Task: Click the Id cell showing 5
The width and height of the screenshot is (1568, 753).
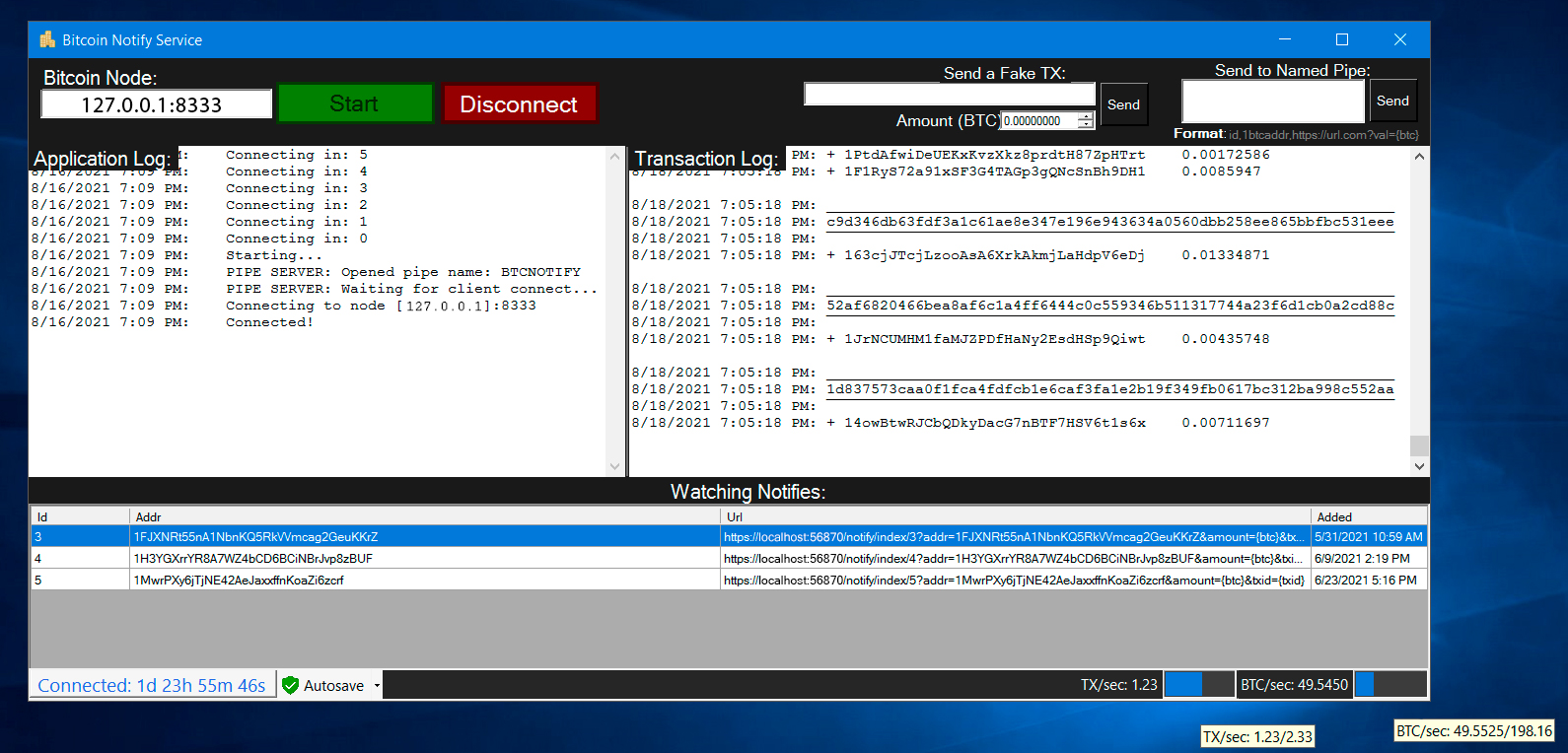Action: pyautogui.click(x=80, y=581)
